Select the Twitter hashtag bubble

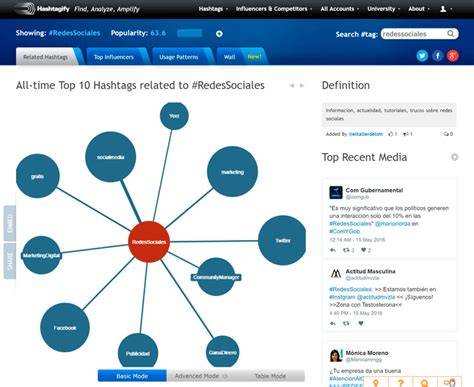tap(282, 240)
